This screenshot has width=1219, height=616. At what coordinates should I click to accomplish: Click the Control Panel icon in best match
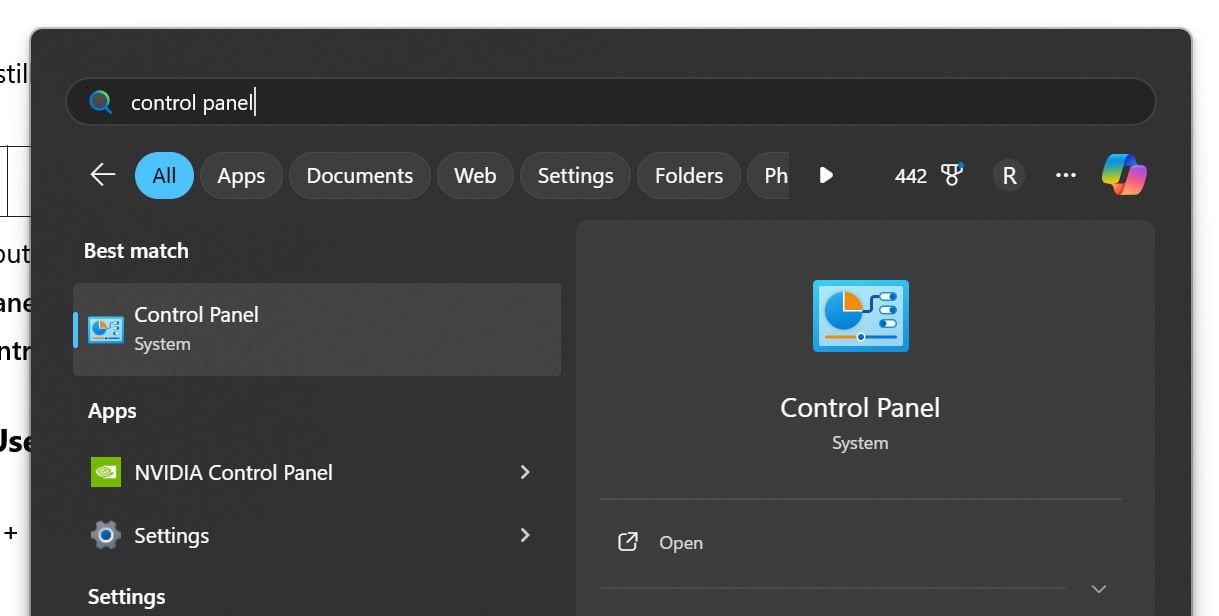pos(106,329)
